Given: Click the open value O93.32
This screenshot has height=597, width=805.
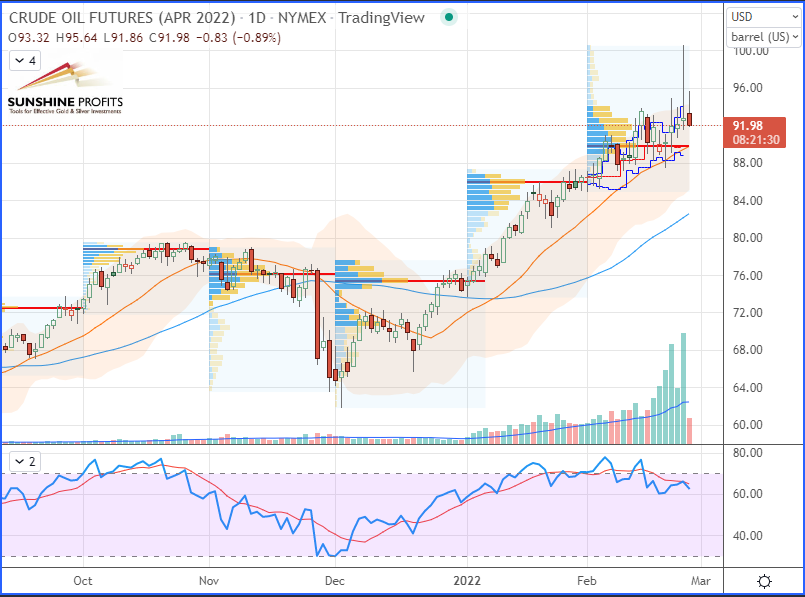Looking at the screenshot, I should click(29, 38).
